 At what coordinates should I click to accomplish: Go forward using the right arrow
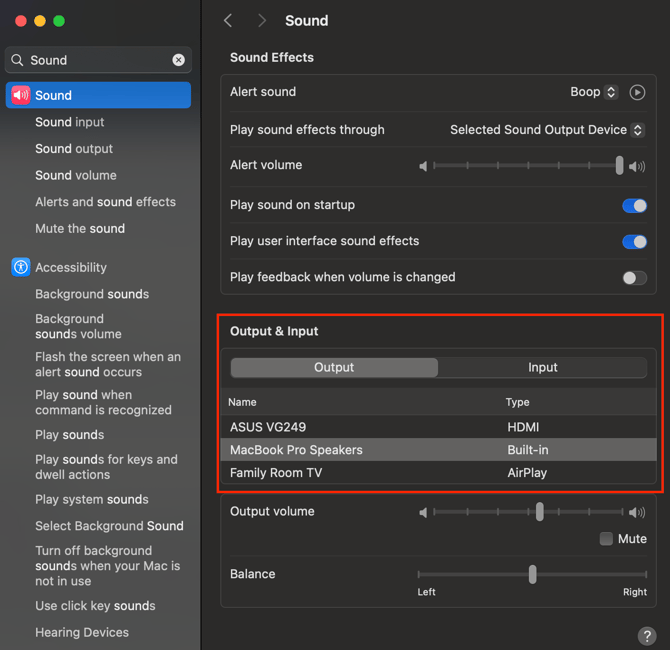tap(261, 21)
